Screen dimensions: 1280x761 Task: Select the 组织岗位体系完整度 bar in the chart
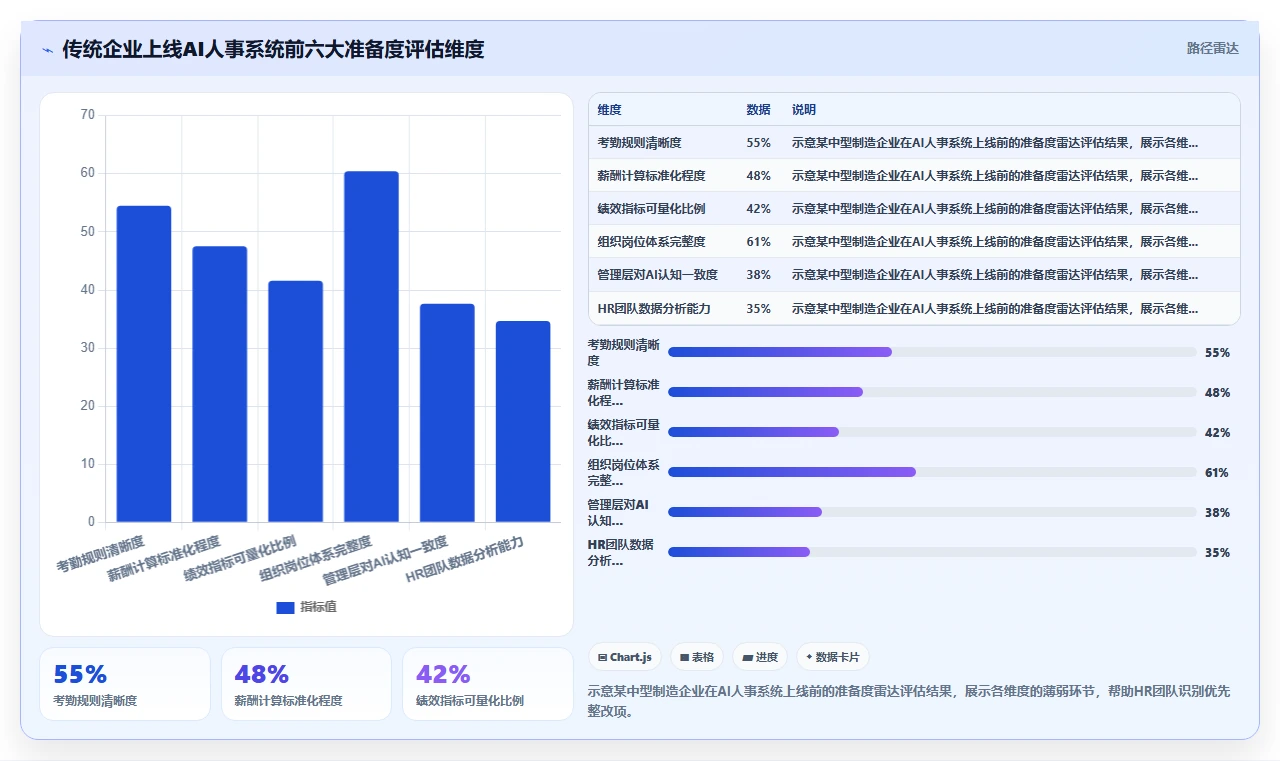371,347
